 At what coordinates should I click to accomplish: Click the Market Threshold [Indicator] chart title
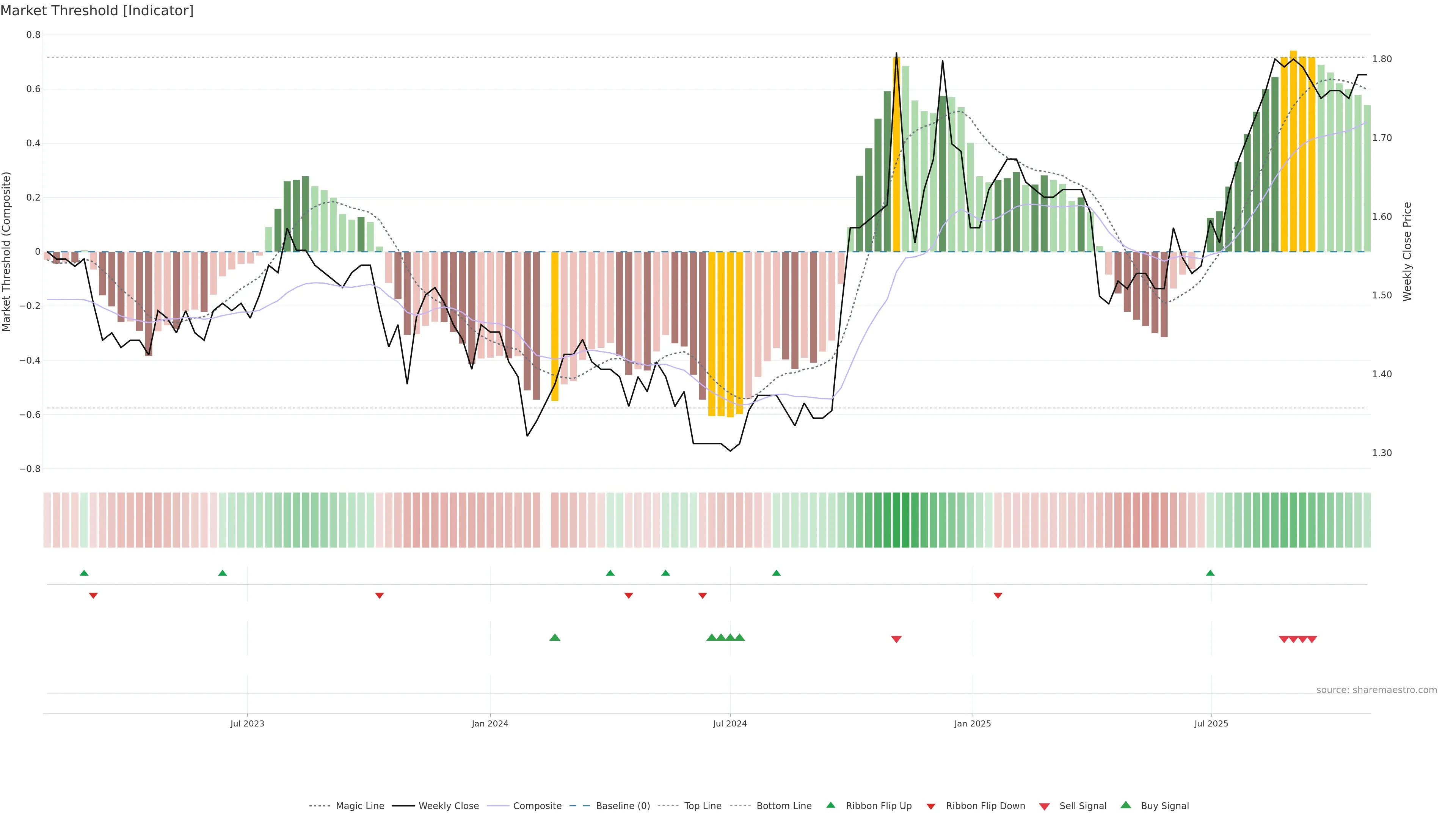pos(97,11)
